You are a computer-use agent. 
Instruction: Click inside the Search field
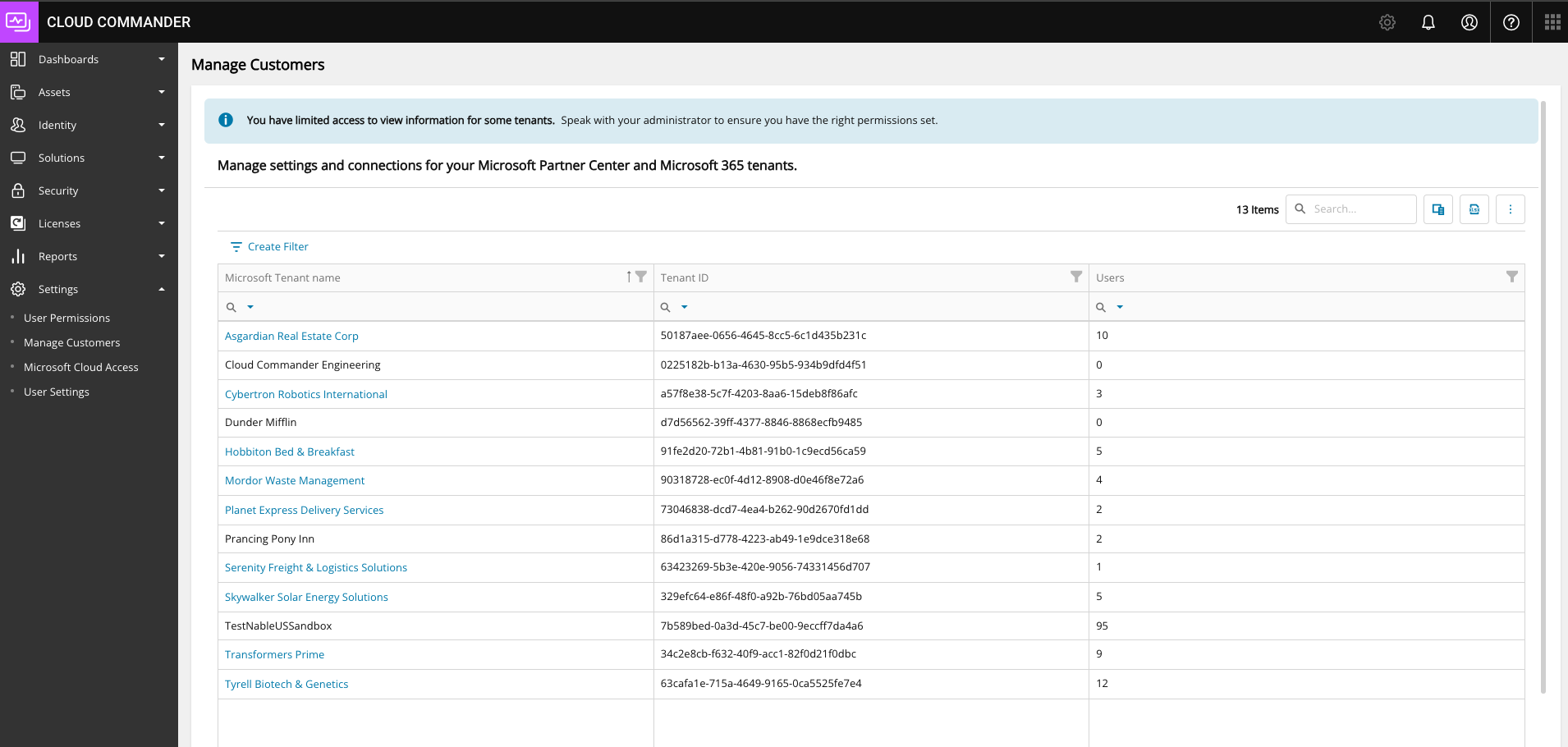point(1355,209)
